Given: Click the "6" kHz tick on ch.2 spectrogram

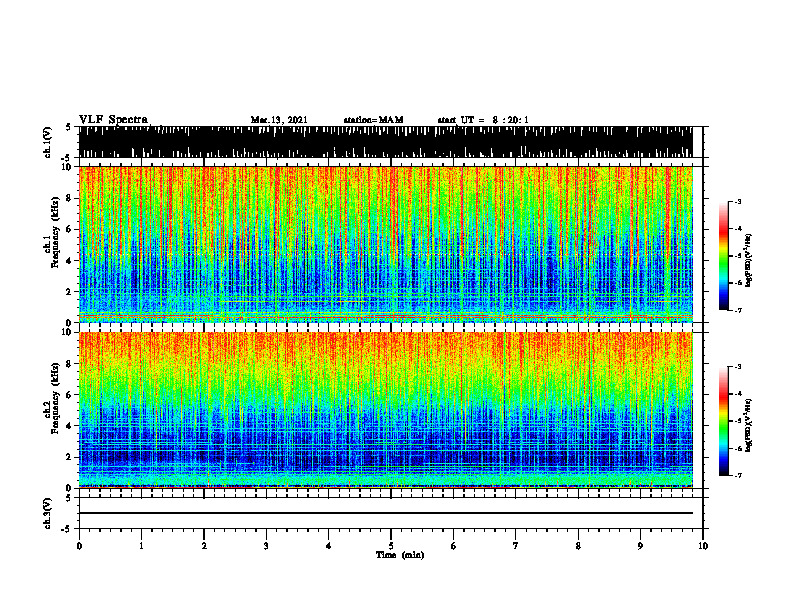Looking at the screenshot, I should click(x=70, y=395).
